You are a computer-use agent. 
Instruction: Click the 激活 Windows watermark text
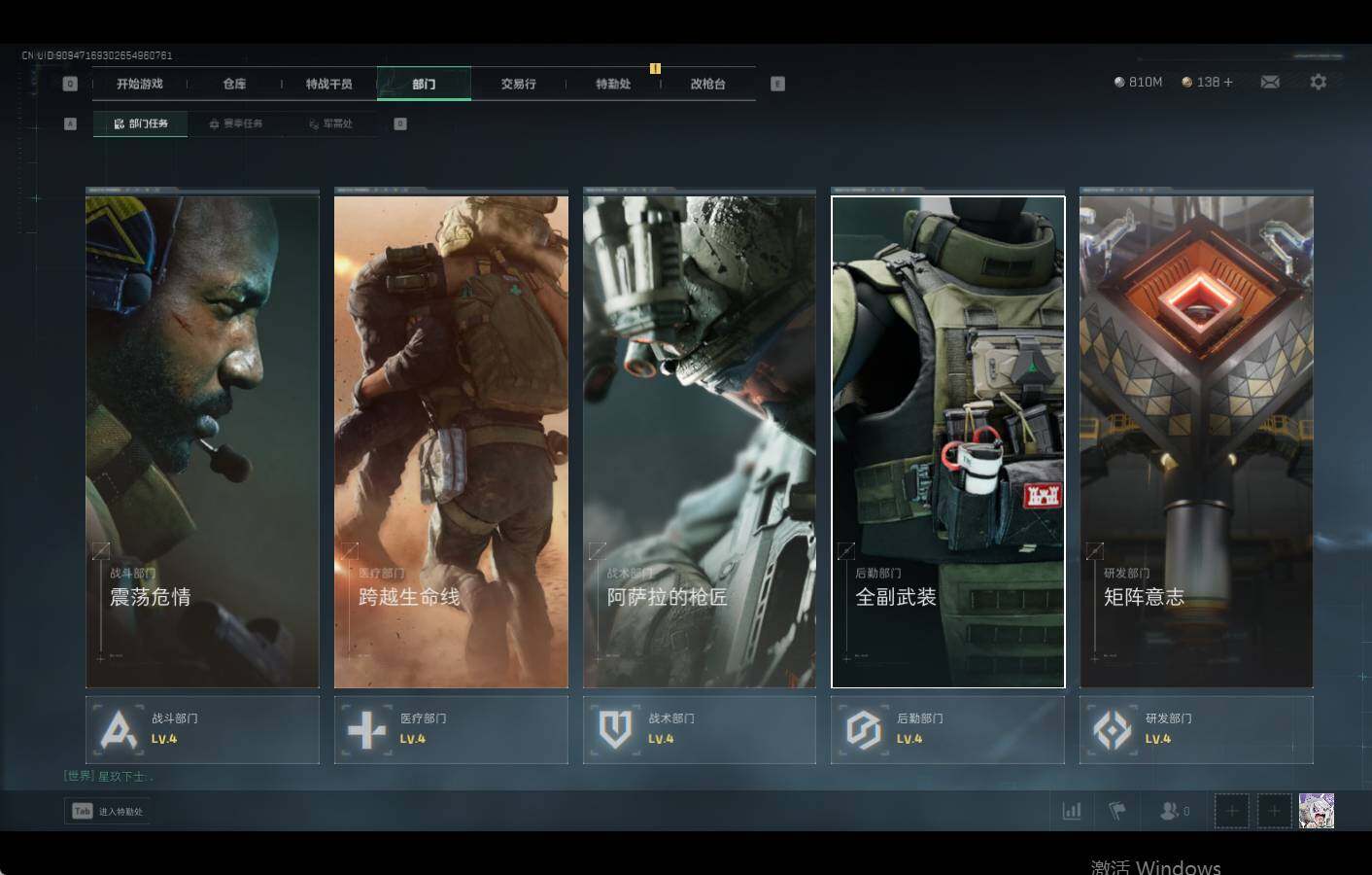tap(1155, 866)
